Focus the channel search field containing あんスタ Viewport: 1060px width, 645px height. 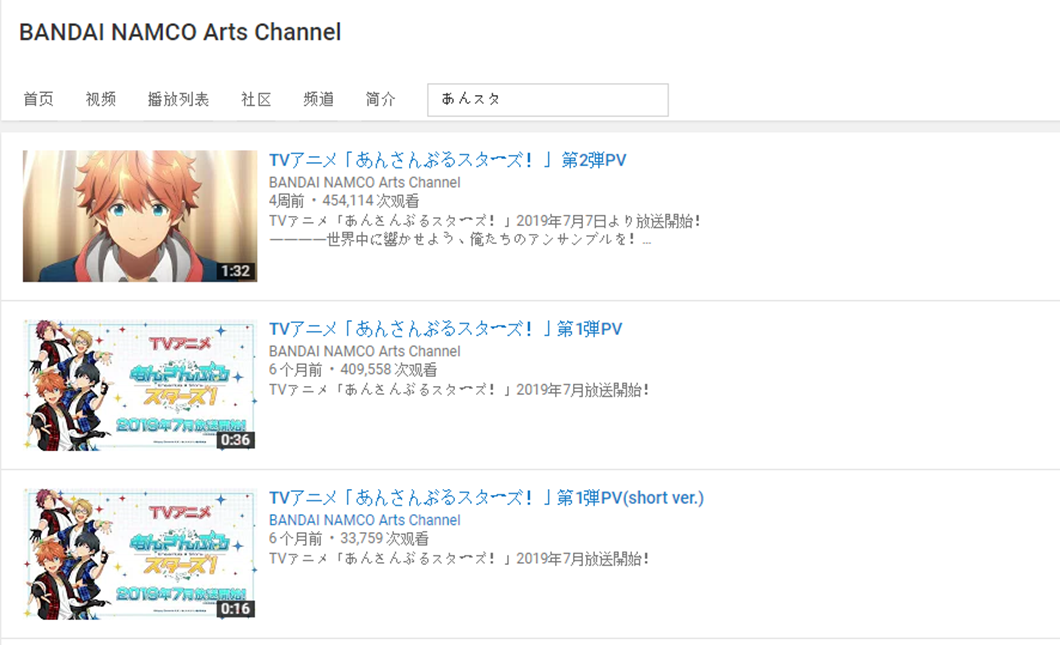[548, 100]
